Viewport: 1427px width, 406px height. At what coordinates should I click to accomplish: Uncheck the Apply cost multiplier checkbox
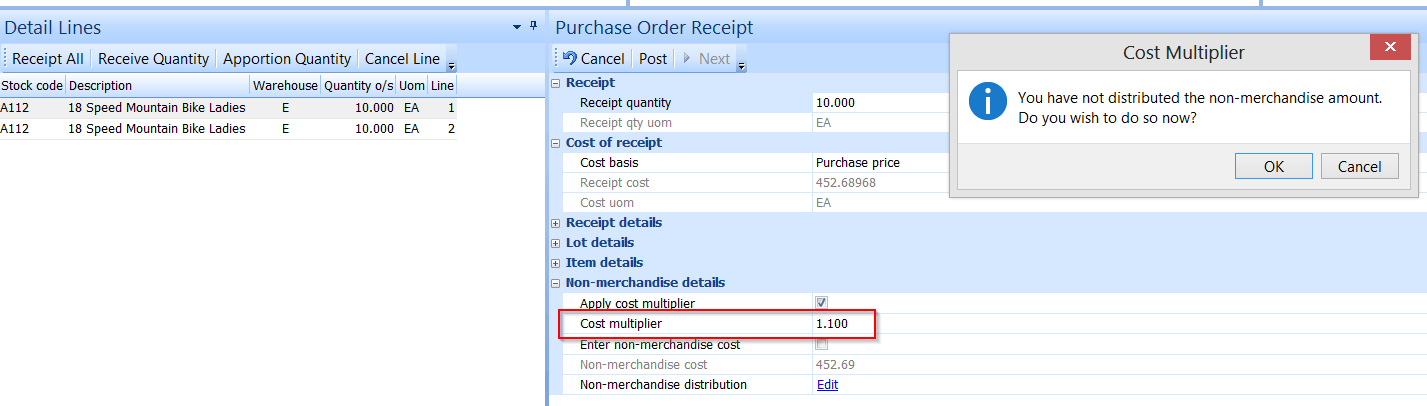coord(822,303)
